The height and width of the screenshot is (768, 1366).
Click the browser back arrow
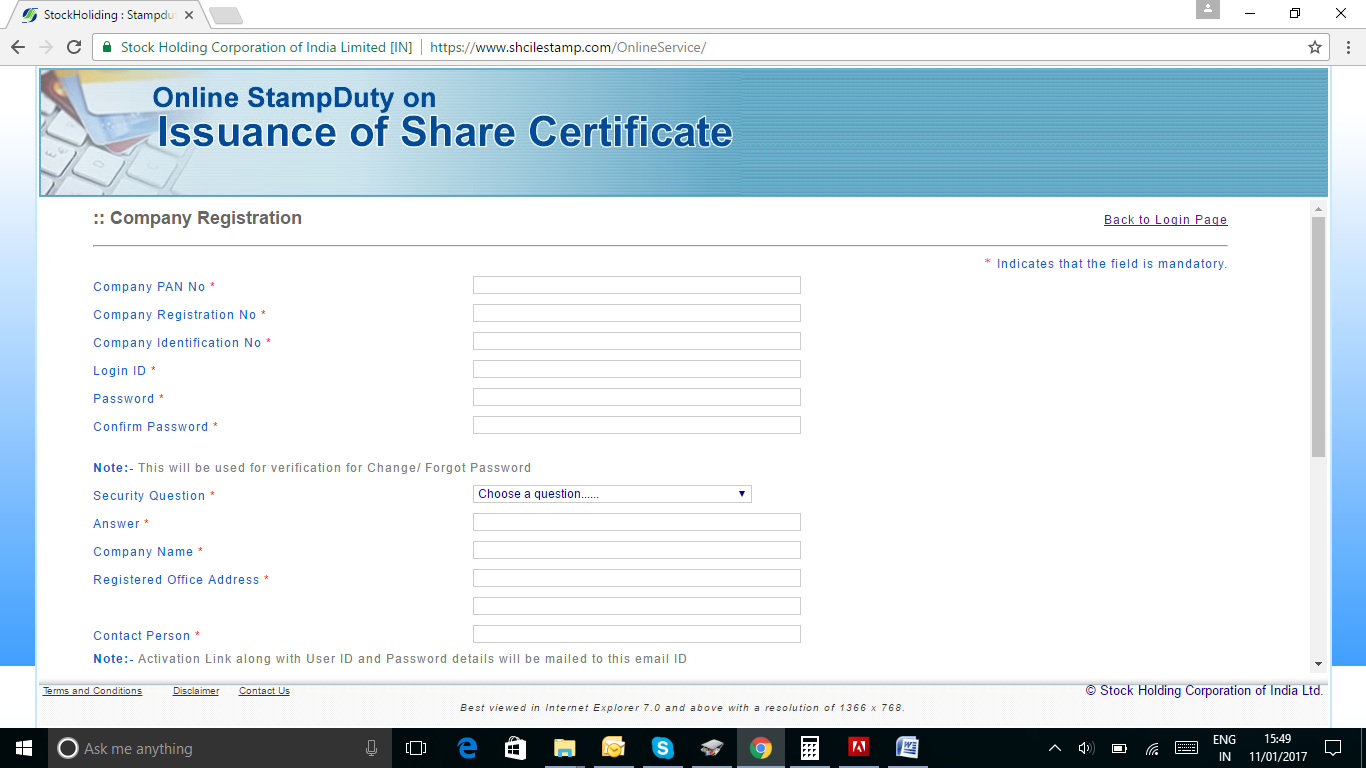[18, 47]
